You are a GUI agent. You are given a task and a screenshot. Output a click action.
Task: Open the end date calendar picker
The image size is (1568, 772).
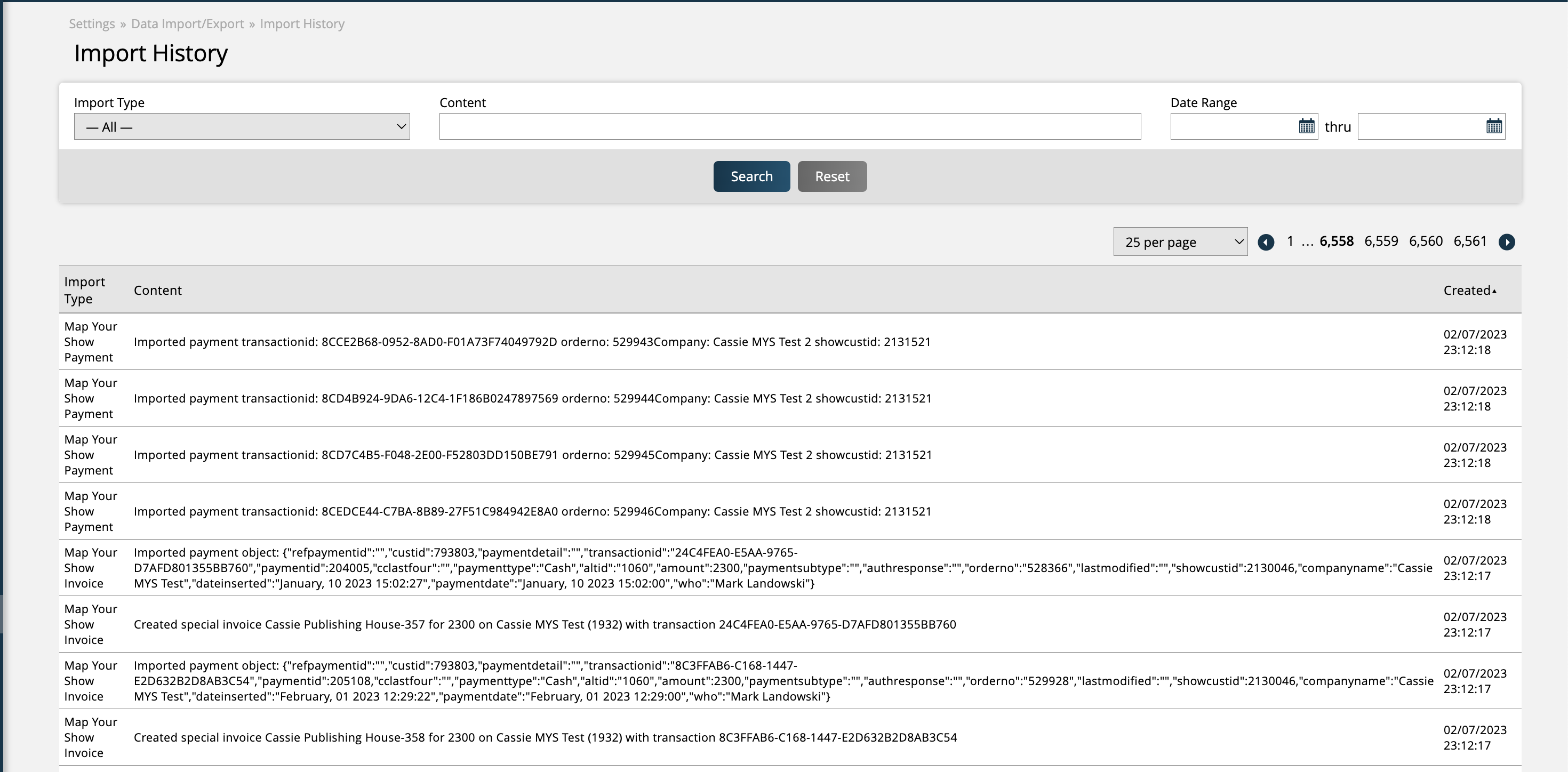pos(1494,126)
